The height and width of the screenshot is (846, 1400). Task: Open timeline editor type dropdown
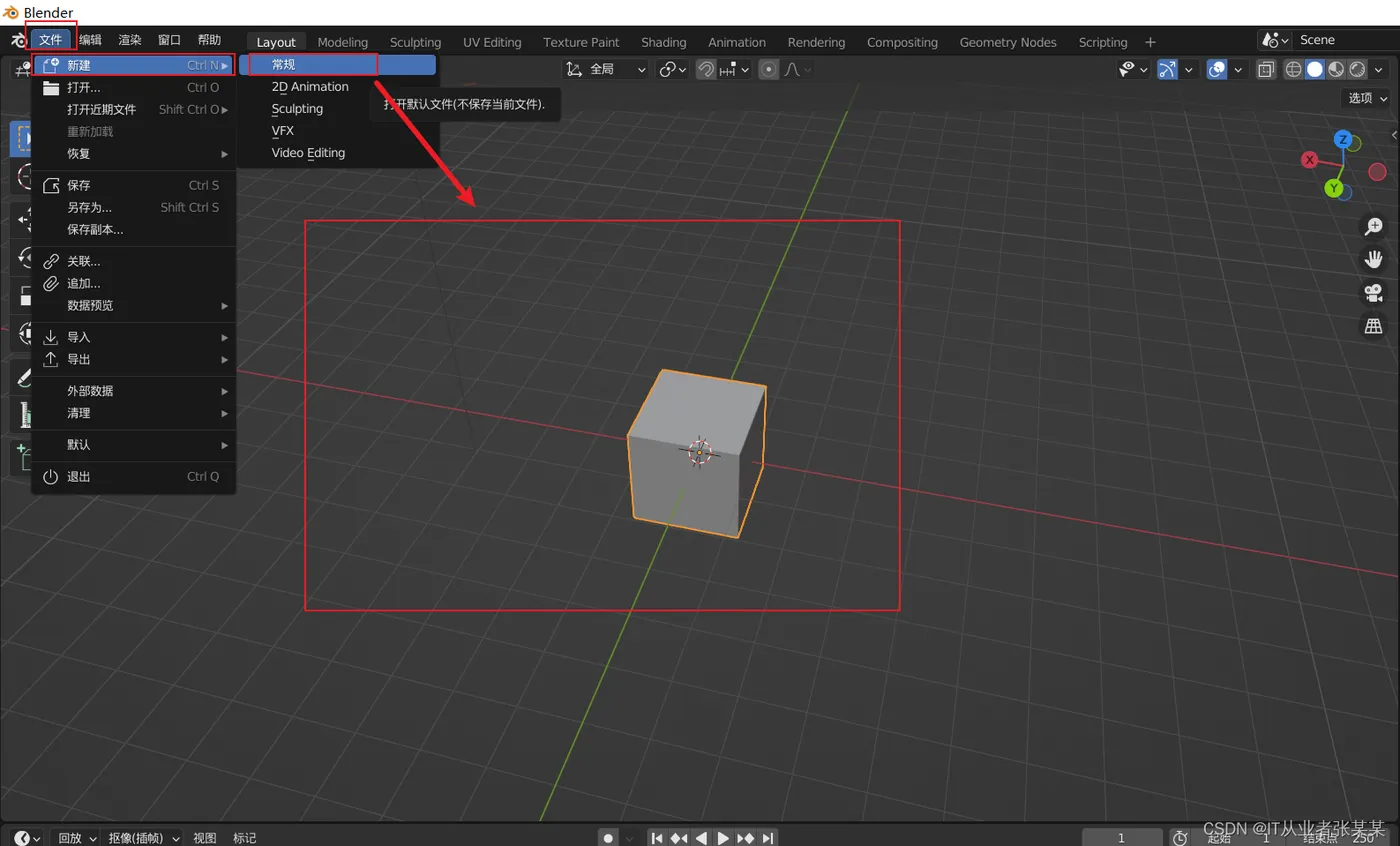click(x=27, y=838)
